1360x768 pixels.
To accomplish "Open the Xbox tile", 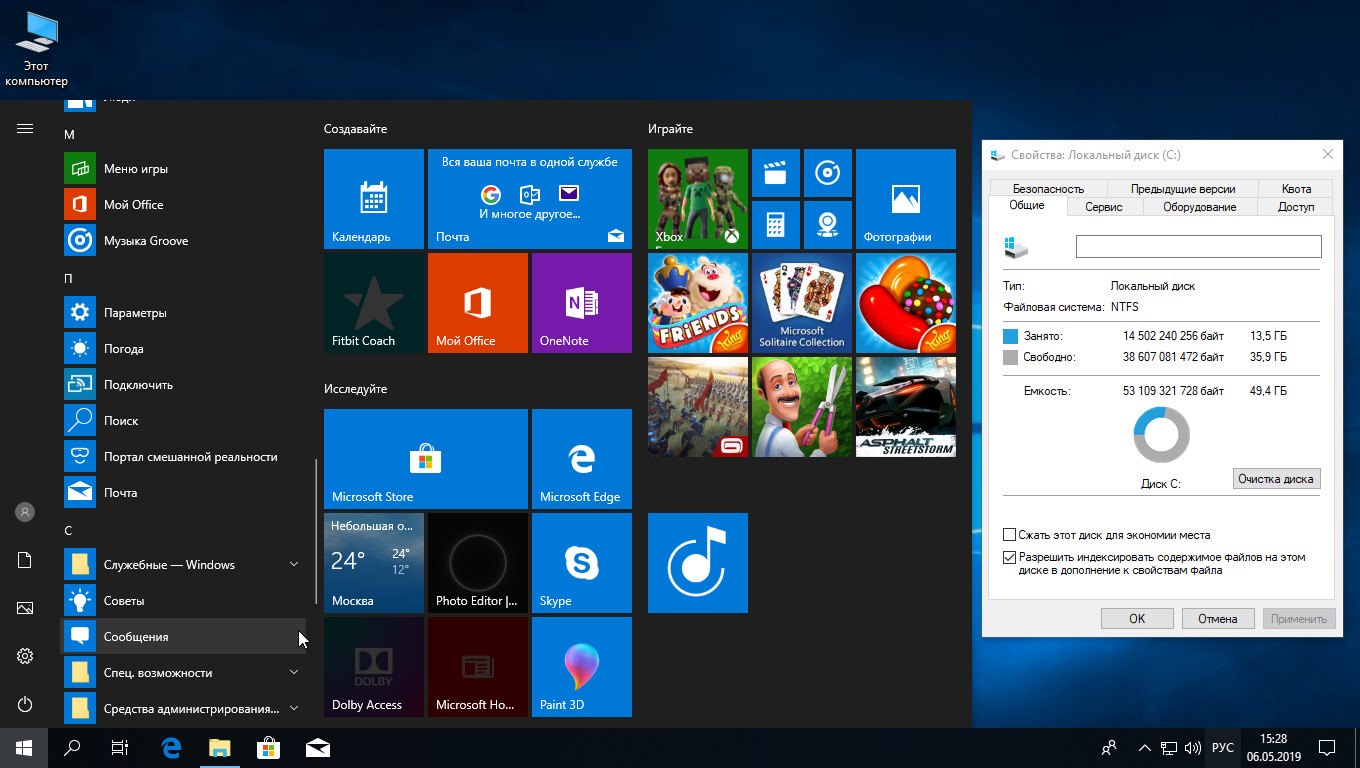I will tap(698, 199).
